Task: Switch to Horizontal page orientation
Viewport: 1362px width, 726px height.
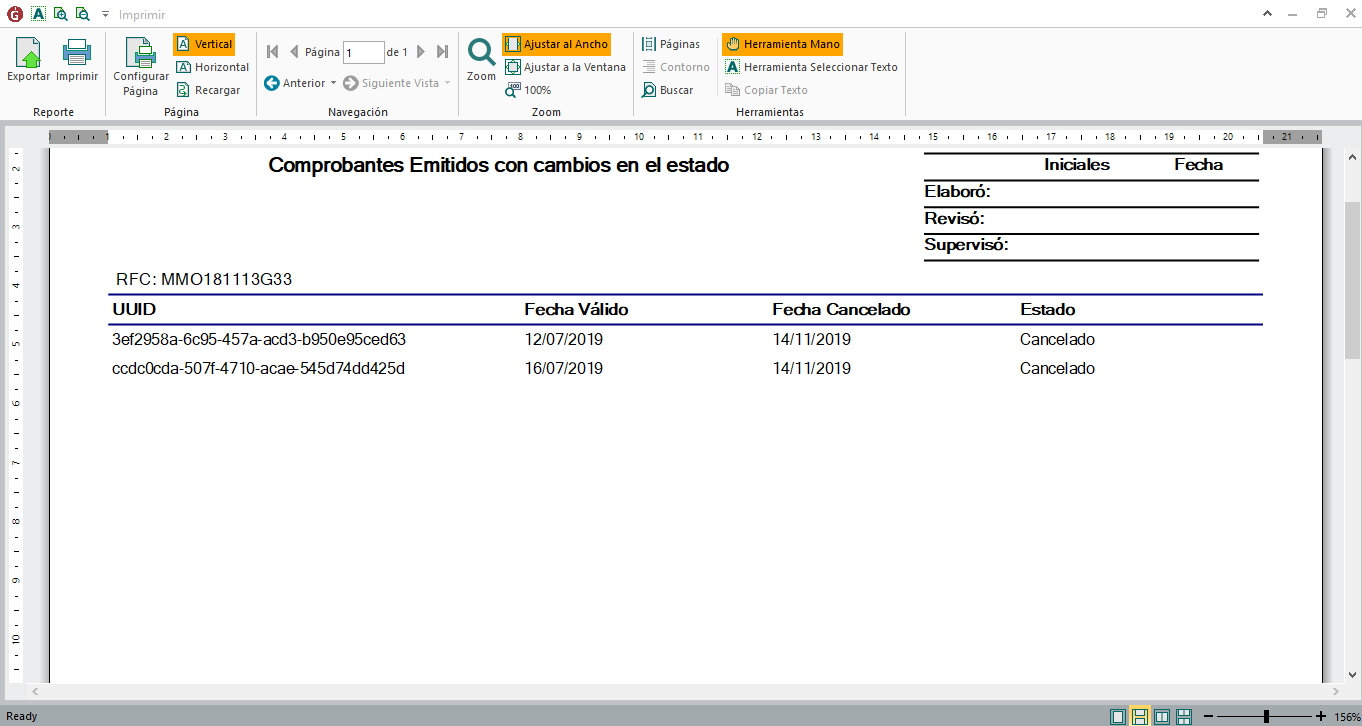Action: coord(212,67)
